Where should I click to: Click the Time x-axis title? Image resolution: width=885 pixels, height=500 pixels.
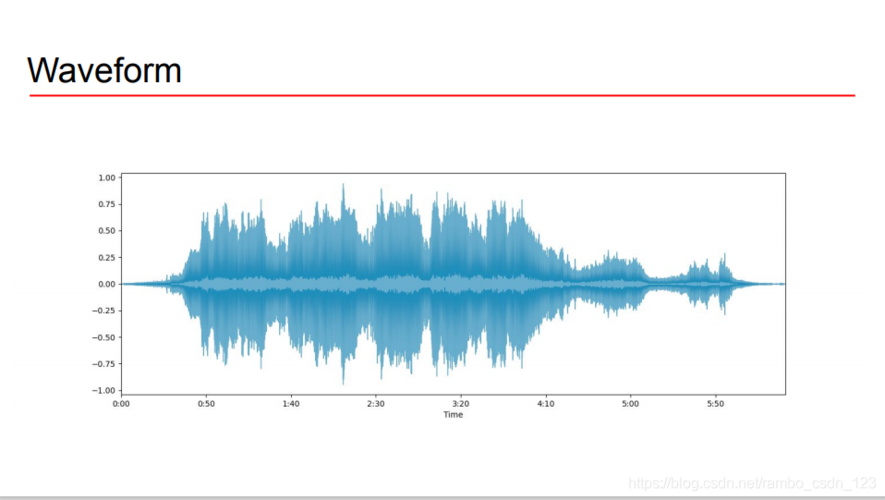point(453,415)
